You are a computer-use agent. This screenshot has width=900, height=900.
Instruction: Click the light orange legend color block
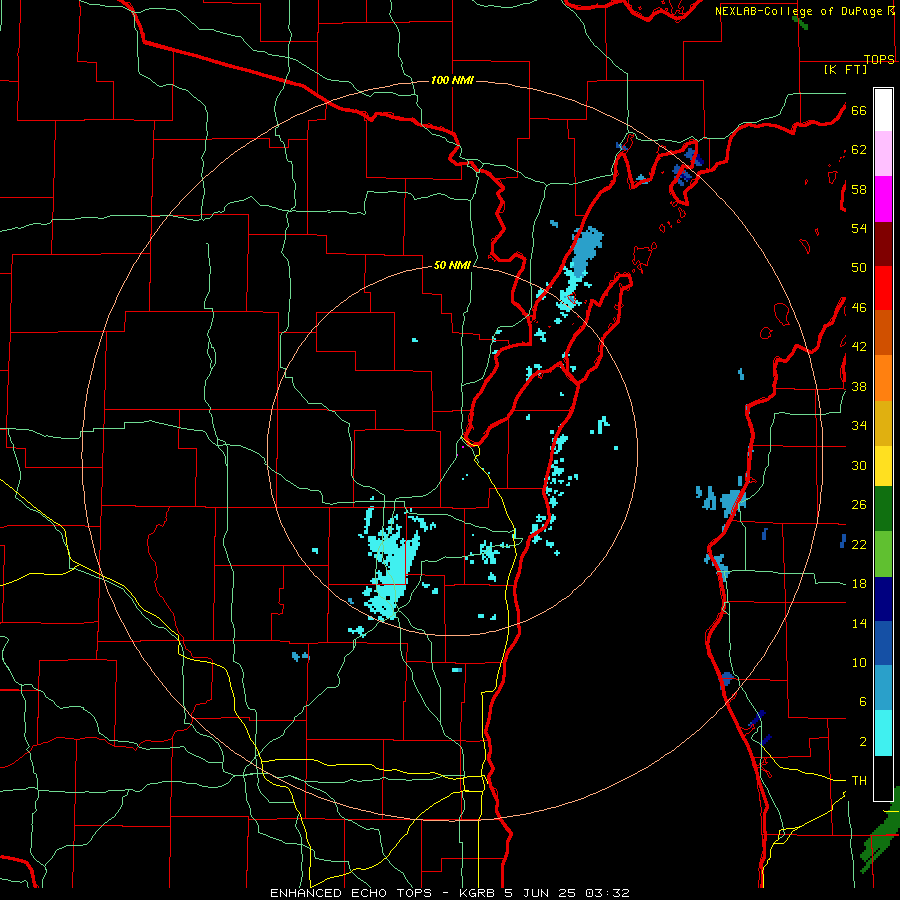[x=883, y=377]
